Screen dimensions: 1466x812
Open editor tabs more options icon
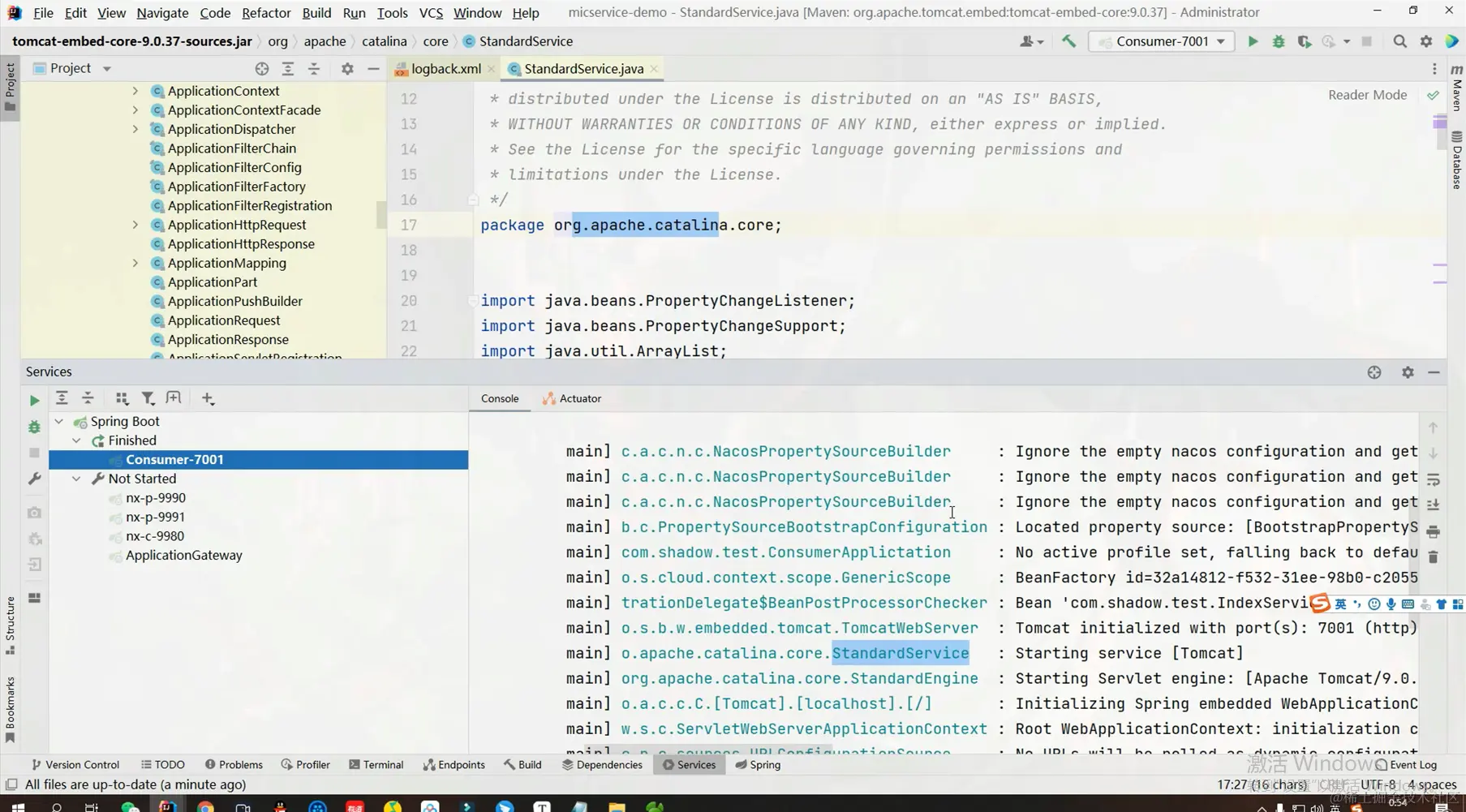[1434, 69]
